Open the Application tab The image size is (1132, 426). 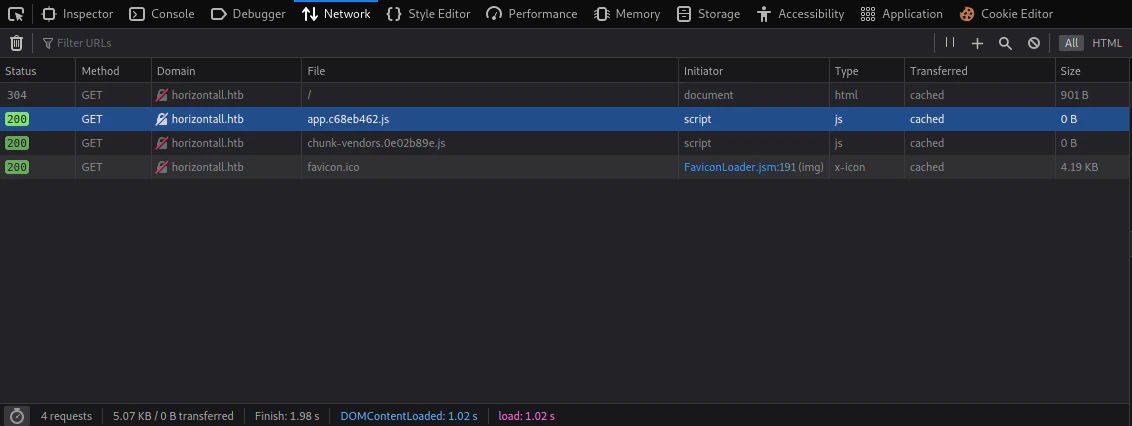coord(902,14)
